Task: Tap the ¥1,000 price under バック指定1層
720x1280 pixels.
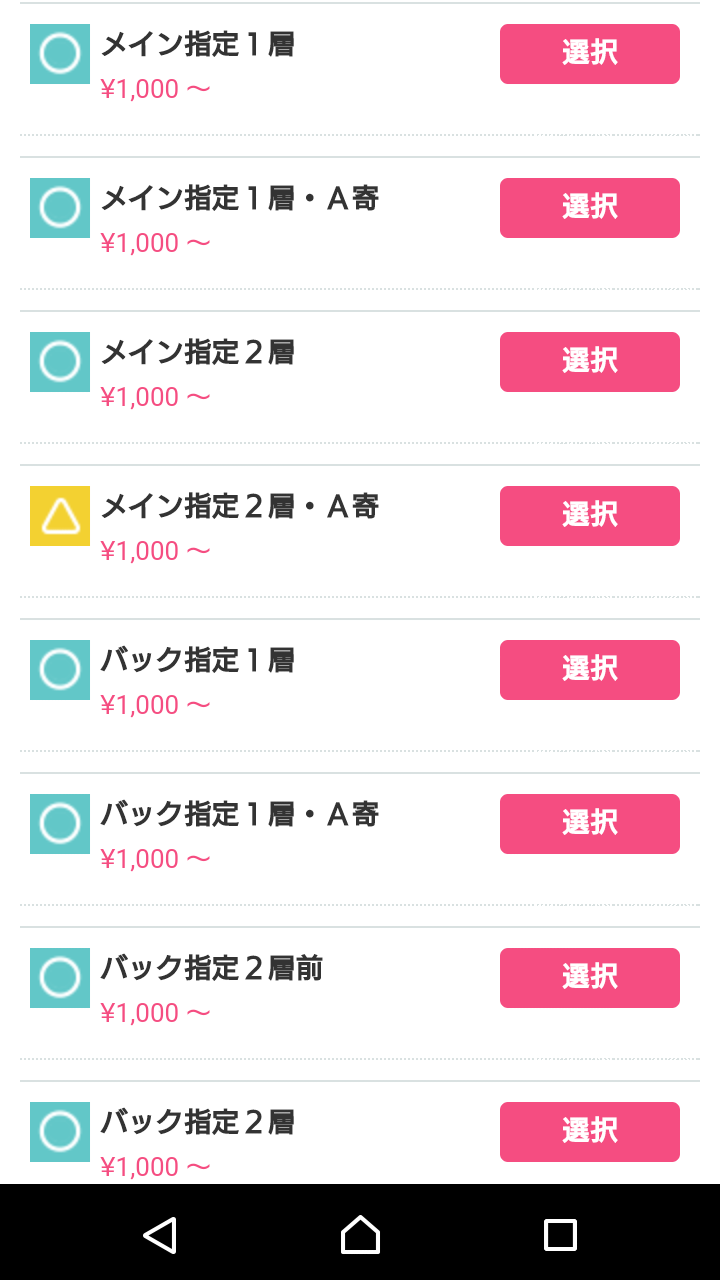Action: point(155,705)
